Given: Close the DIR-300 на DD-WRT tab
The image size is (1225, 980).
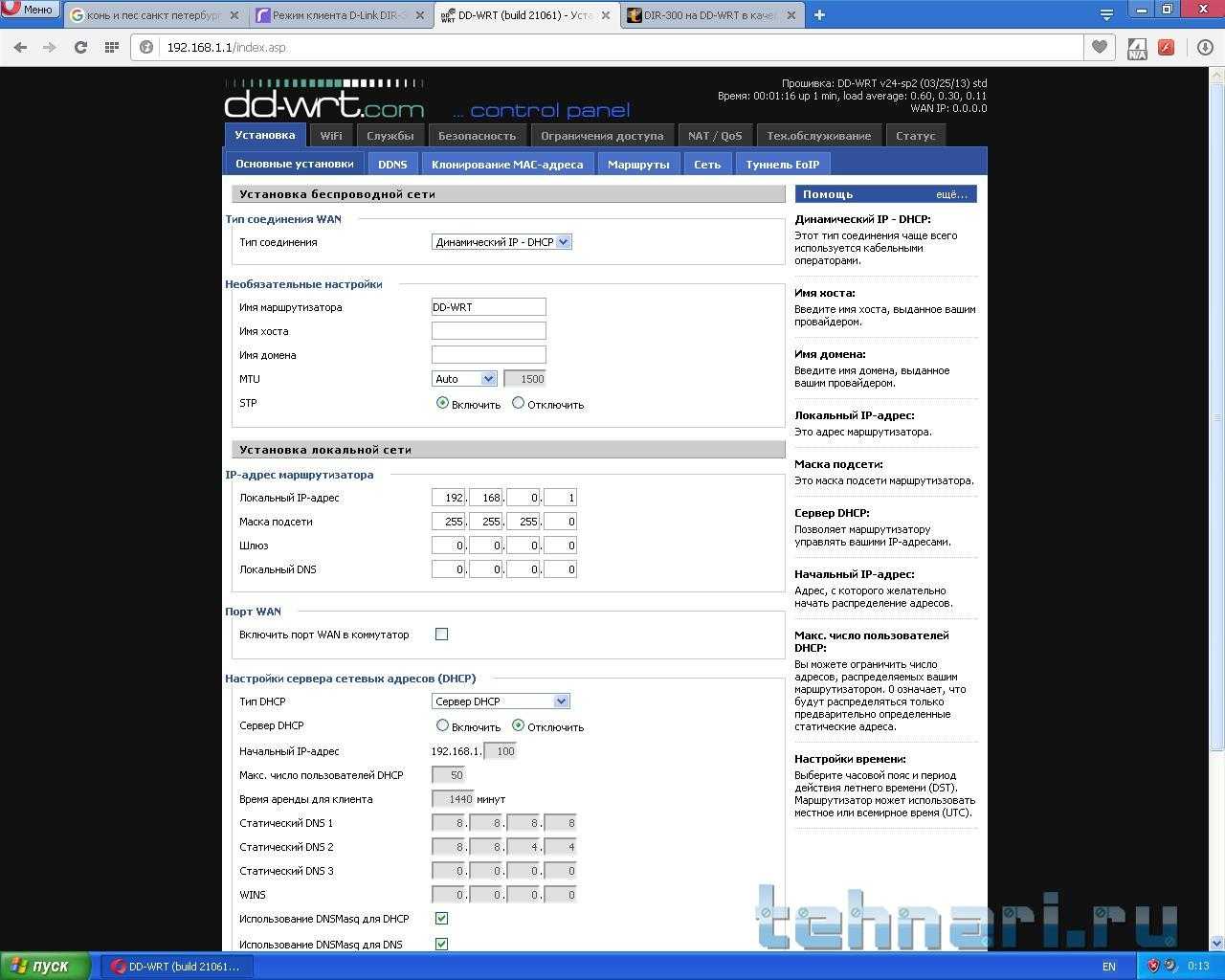Looking at the screenshot, I should pos(791,15).
